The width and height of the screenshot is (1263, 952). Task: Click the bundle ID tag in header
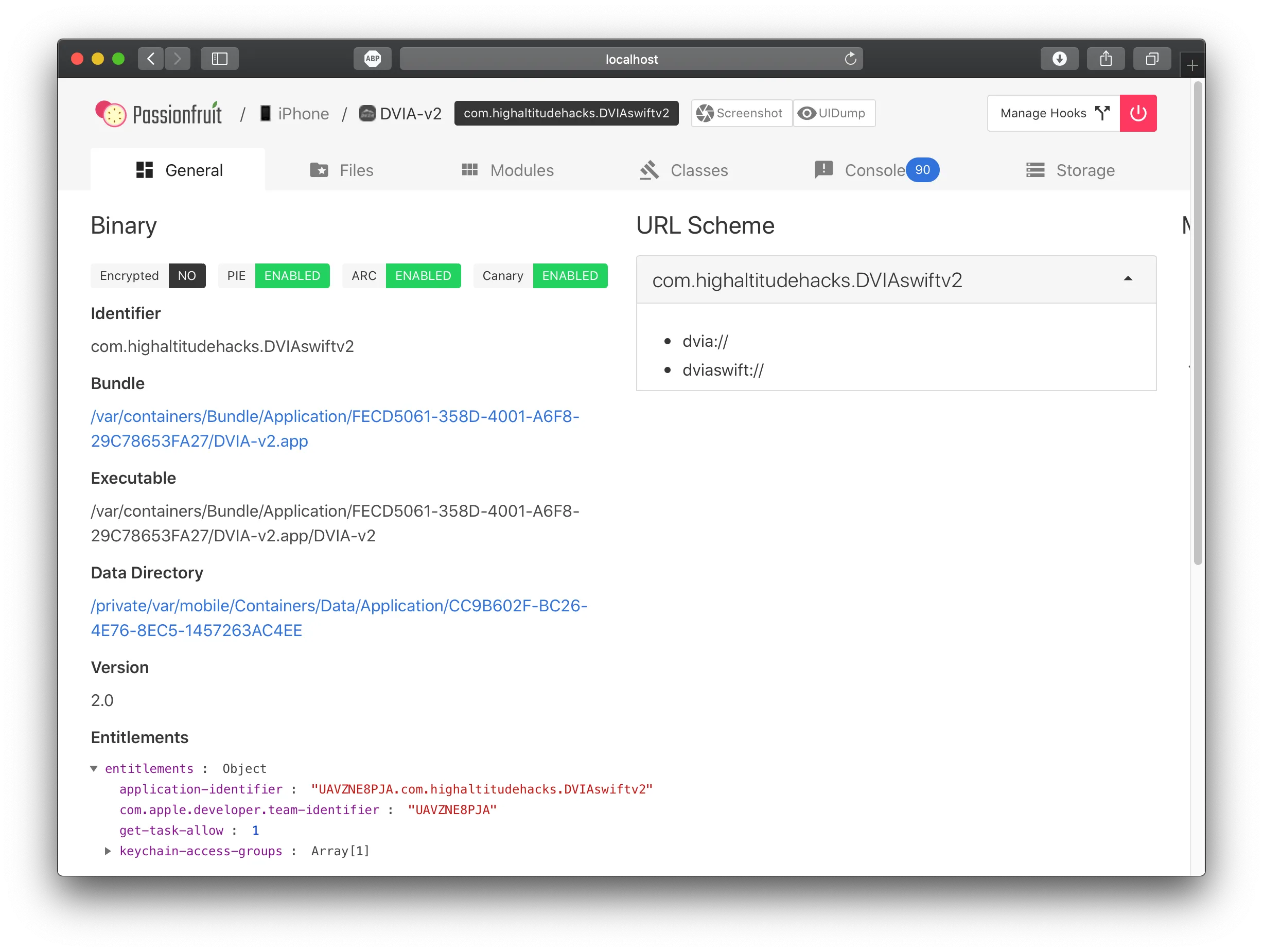[566, 113]
